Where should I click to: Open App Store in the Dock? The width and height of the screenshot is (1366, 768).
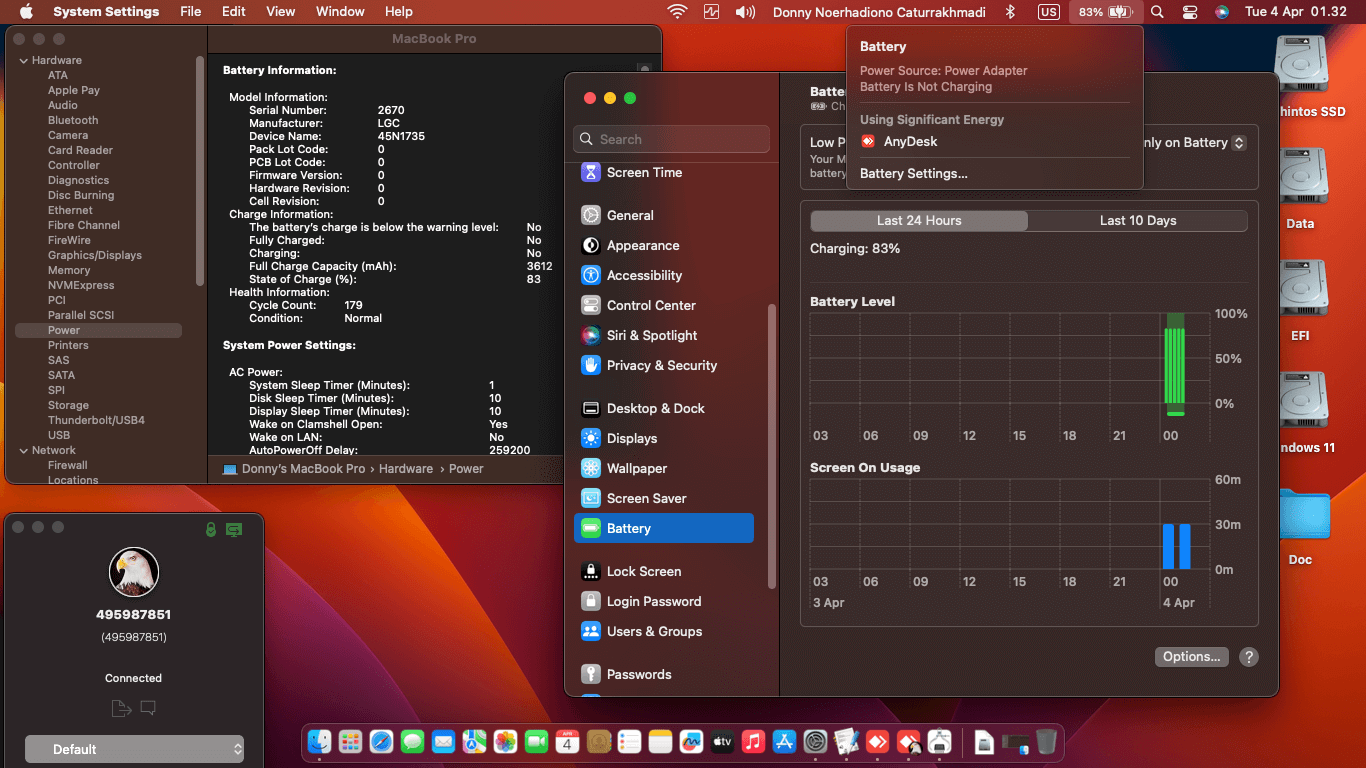pyautogui.click(x=784, y=742)
